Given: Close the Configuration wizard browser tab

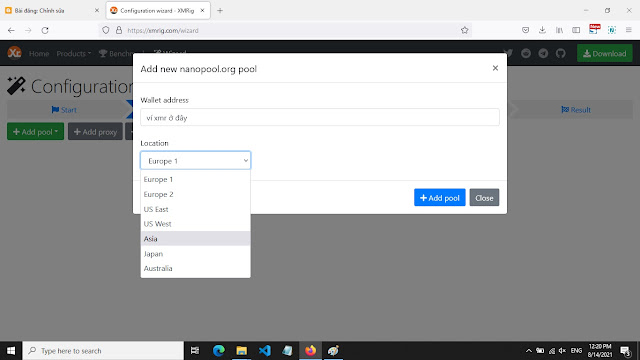Looking at the screenshot, I should 202,11.
